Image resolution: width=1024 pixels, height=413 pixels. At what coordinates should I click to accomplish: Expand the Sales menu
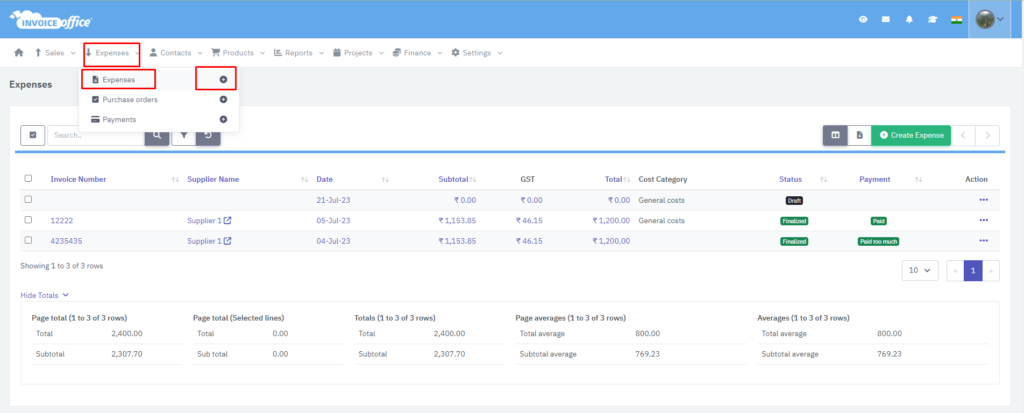55,53
